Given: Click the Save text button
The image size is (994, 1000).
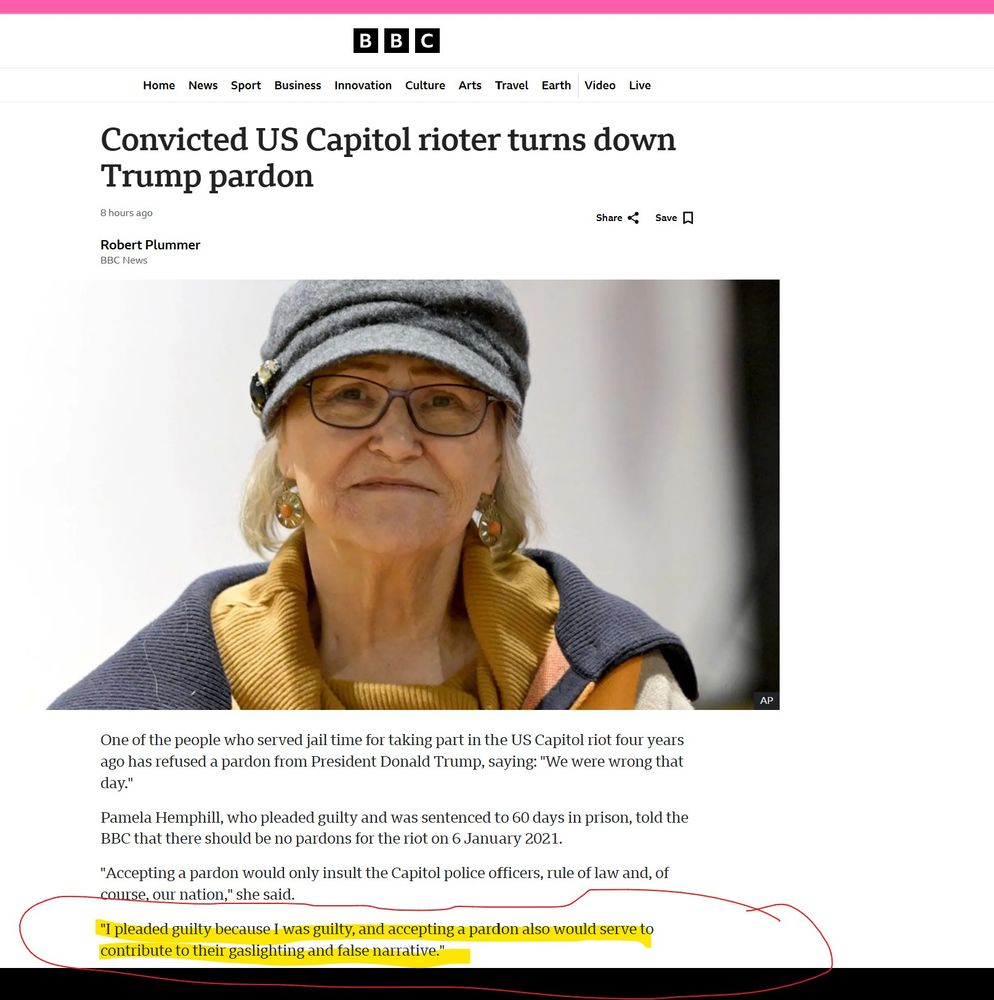Looking at the screenshot, I should pos(666,218).
